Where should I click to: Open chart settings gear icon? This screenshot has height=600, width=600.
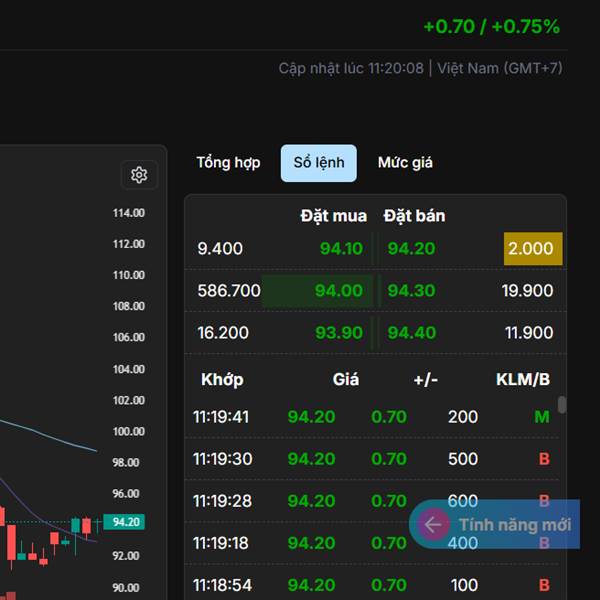[139, 175]
